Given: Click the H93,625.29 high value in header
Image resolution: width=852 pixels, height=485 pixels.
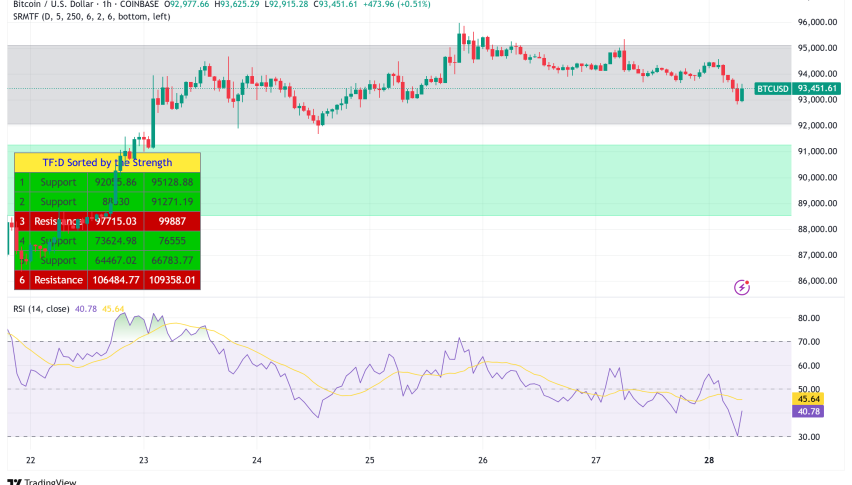Looking at the screenshot, I should click(236, 4).
